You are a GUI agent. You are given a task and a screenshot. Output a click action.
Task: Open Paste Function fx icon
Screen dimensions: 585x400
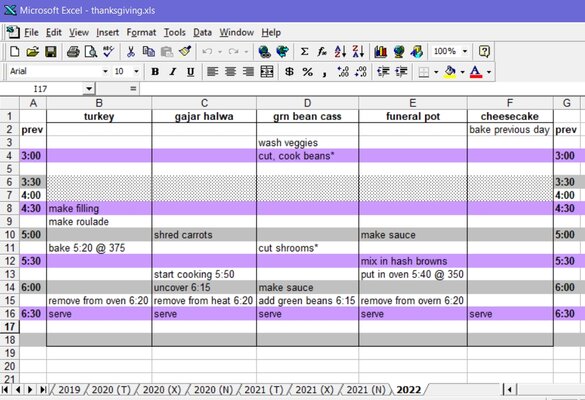click(x=322, y=51)
